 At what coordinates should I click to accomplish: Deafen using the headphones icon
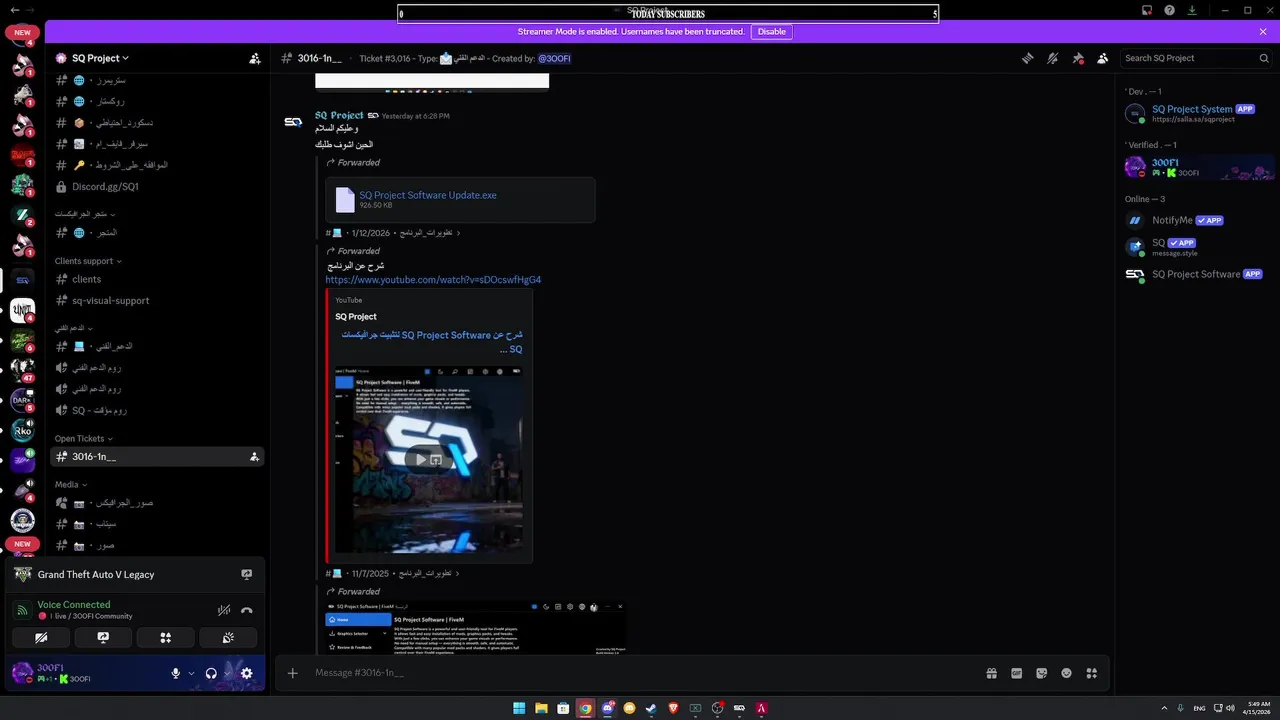pyautogui.click(x=211, y=674)
